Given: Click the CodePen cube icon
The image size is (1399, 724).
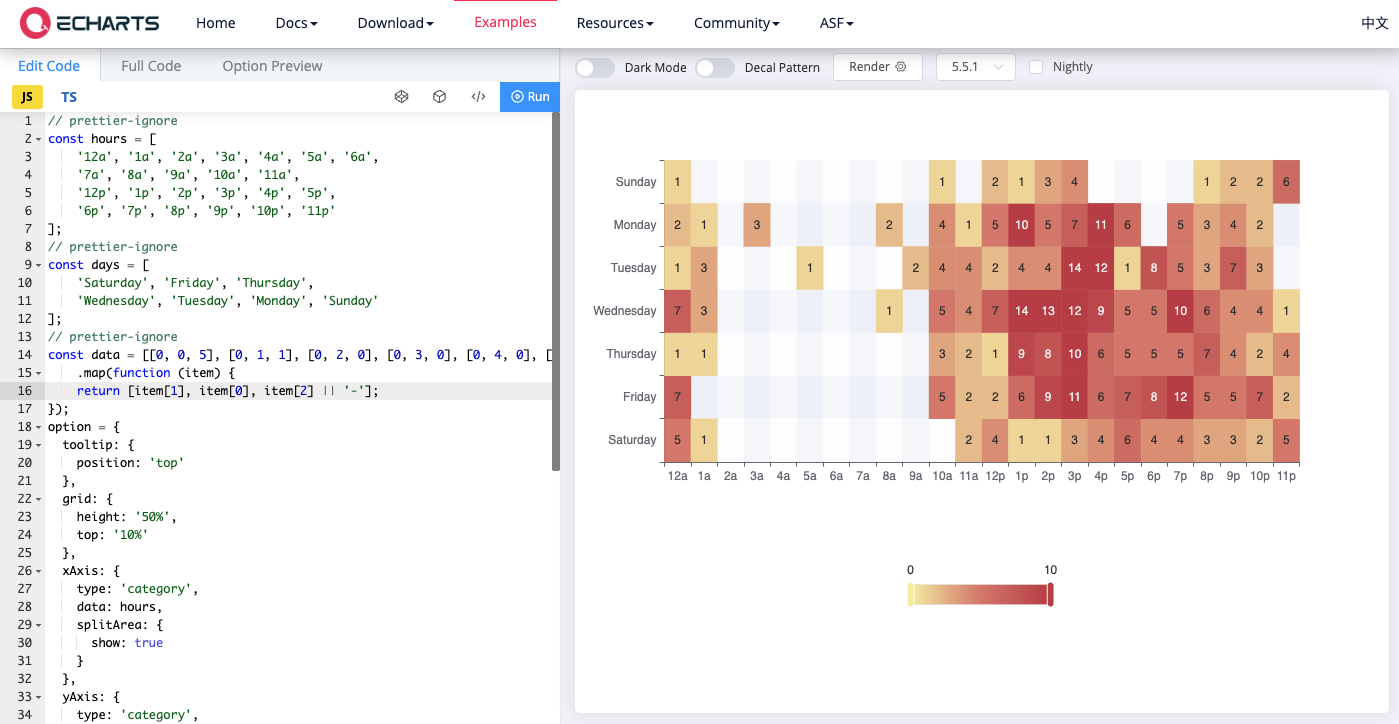Looking at the screenshot, I should coord(439,97).
